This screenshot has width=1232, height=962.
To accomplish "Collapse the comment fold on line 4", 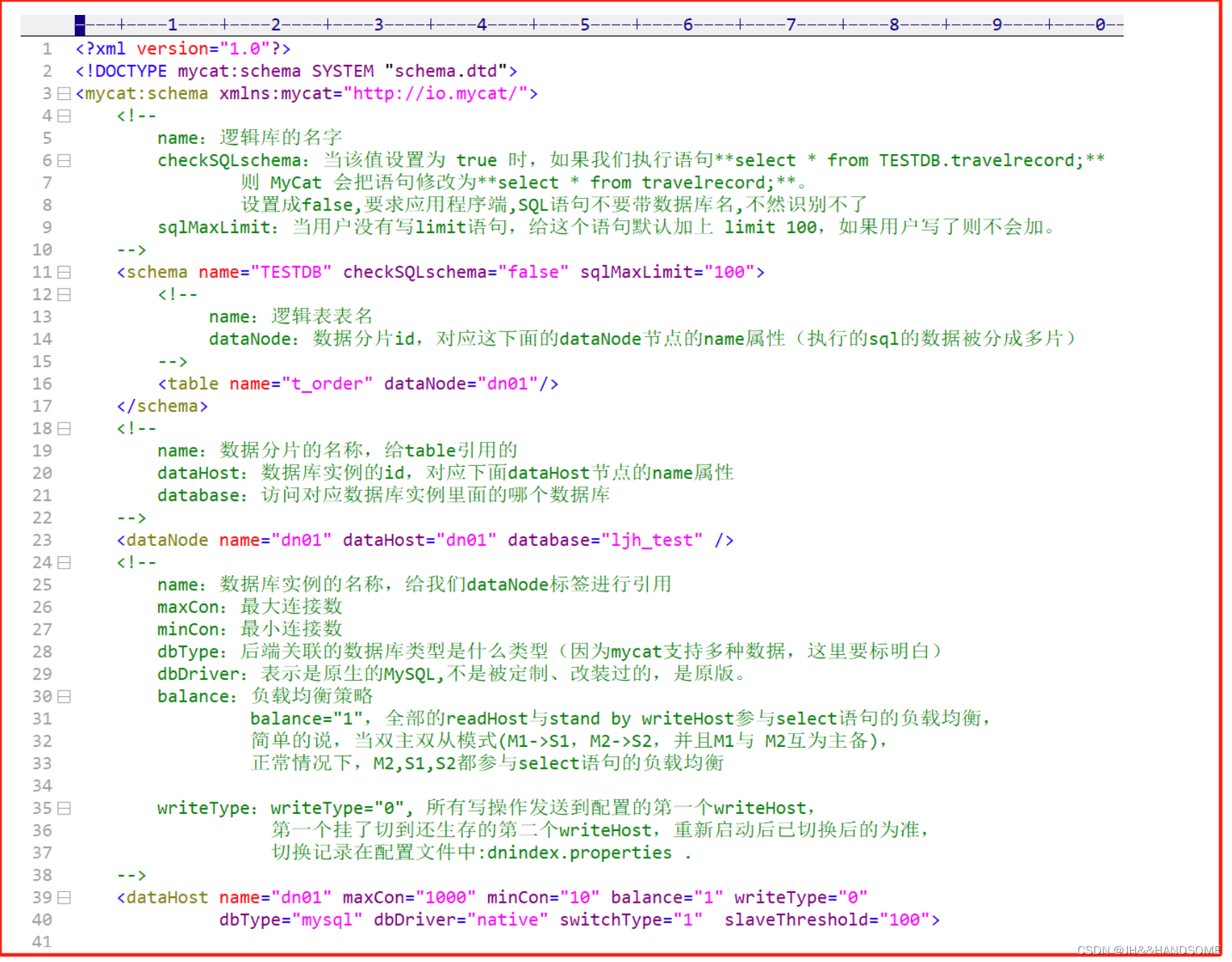I will (x=64, y=116).
